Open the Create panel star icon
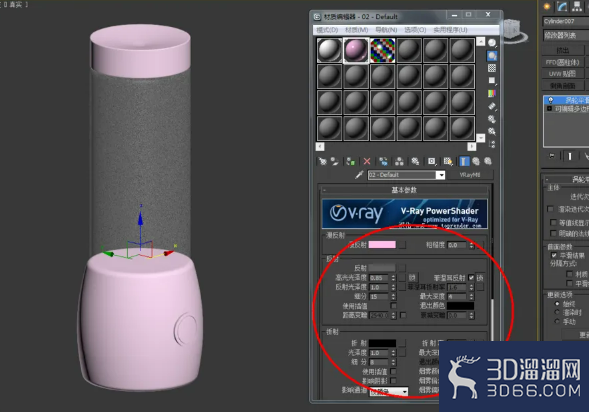Image resolution: width=589 pixels, height=412 pixels. [x=547, y=6]
